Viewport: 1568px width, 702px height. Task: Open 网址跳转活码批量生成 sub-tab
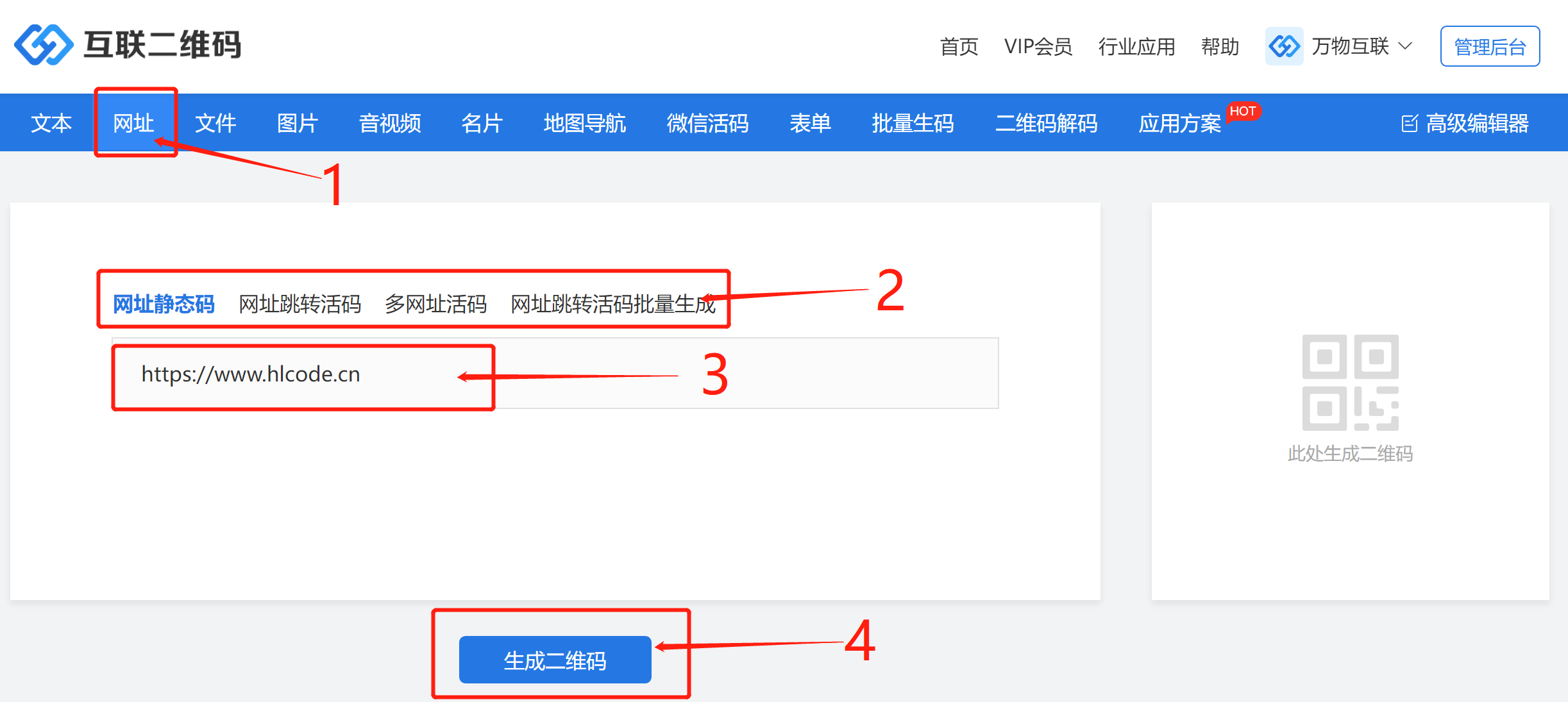pyautogui.click(x=613, y=304)
